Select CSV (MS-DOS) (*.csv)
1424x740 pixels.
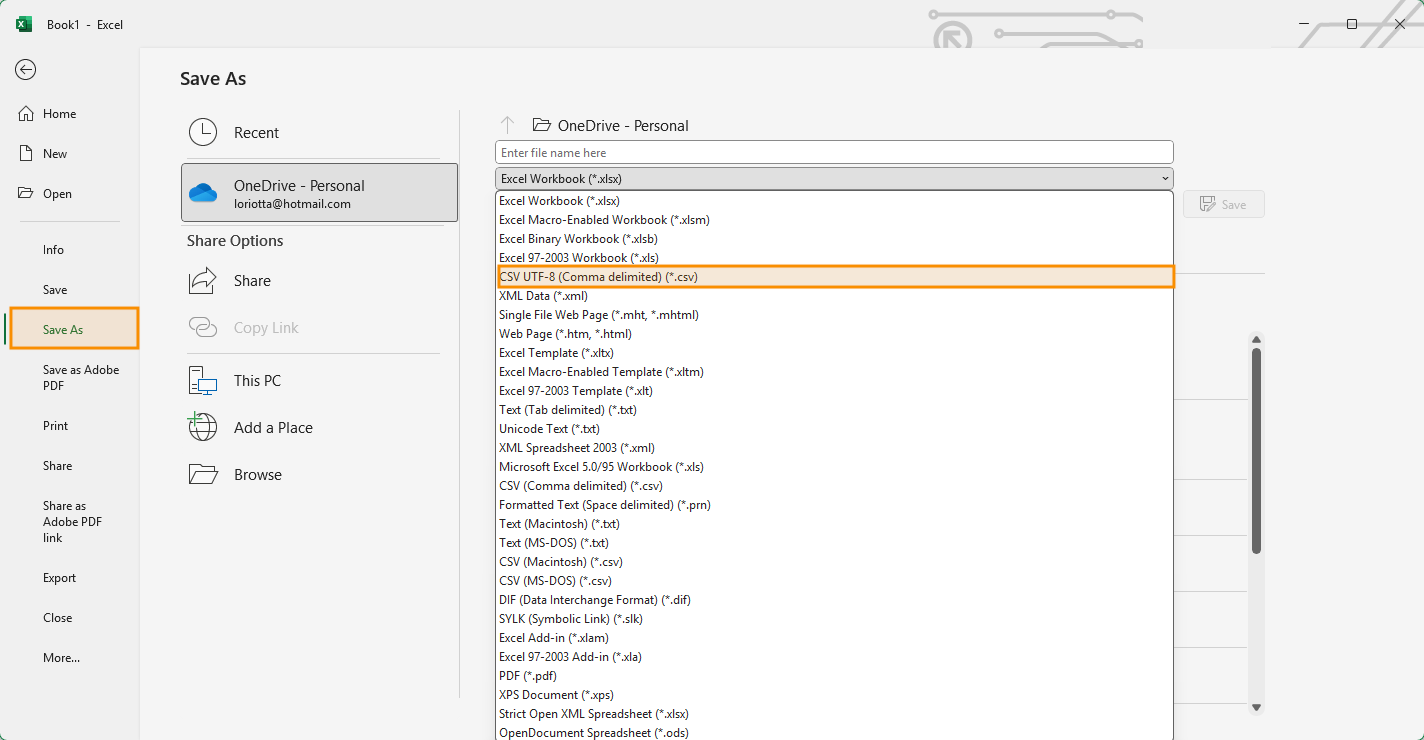pos(834,581)
